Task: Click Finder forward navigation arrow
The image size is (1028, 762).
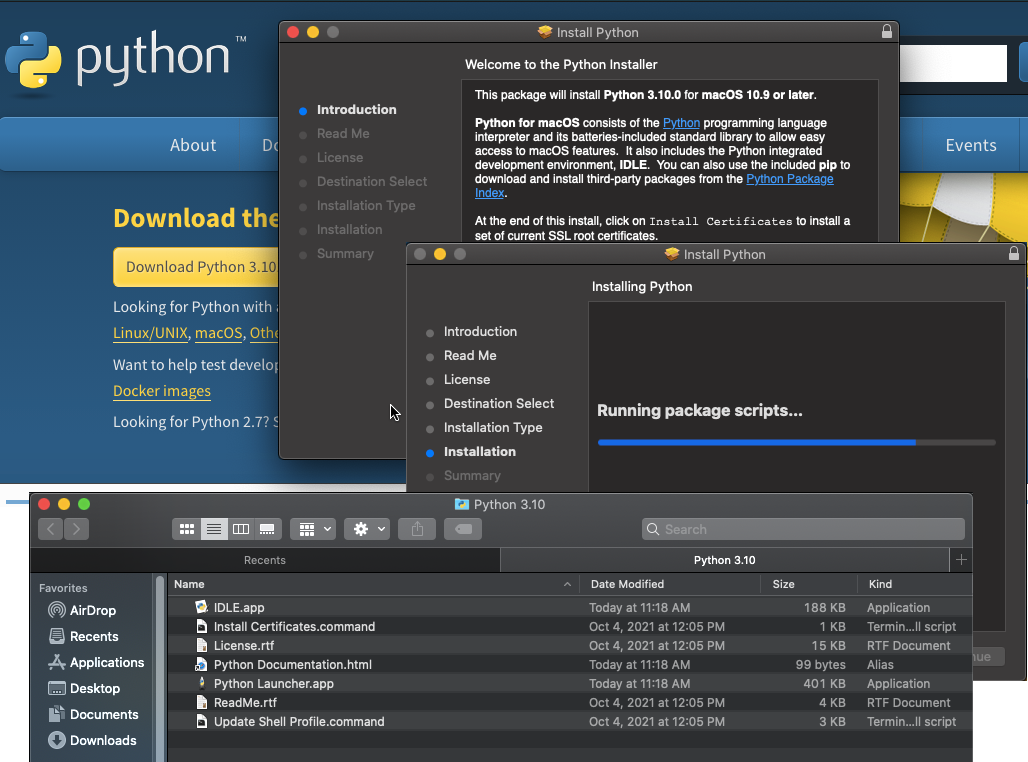Action: [x=76, y=529]
